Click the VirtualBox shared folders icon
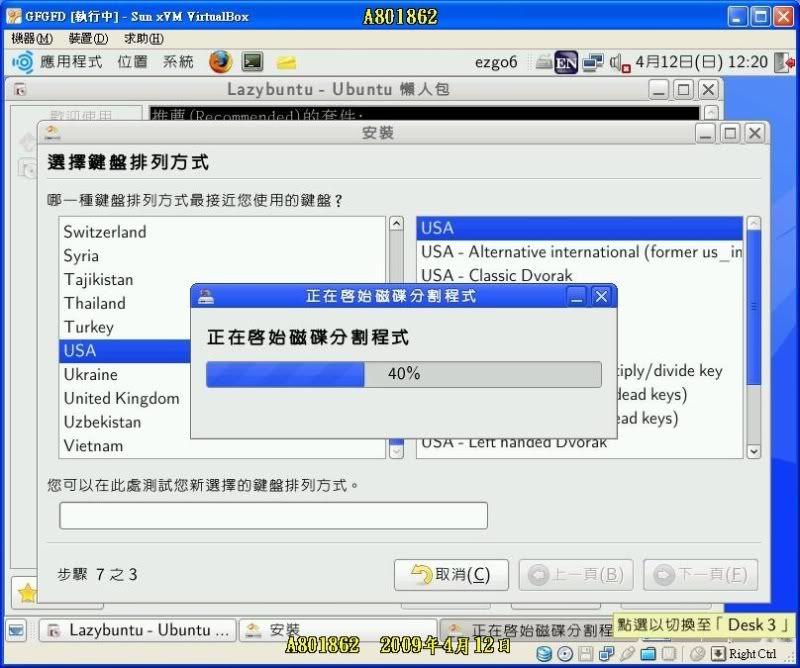Image resolution: width=800 pixels, height=668 pixels. pos(648,654)
